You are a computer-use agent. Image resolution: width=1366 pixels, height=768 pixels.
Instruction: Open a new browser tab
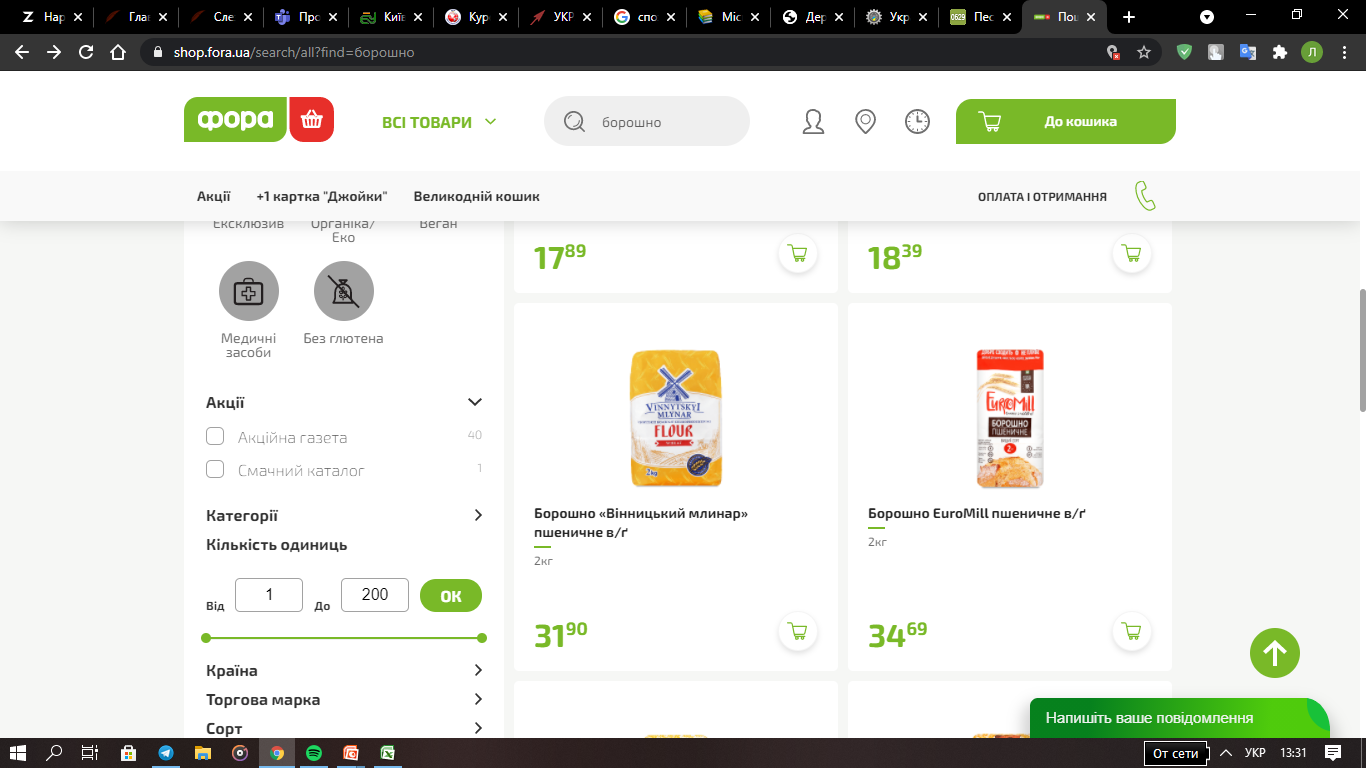pos(1129,17)
